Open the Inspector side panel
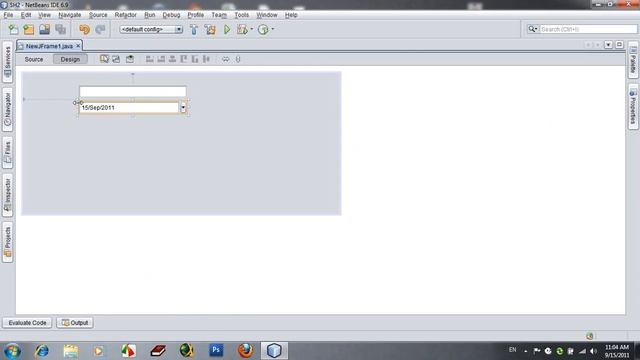Image resolution: width=640 pixels, height=360 pixels. [x=7, y=195]
